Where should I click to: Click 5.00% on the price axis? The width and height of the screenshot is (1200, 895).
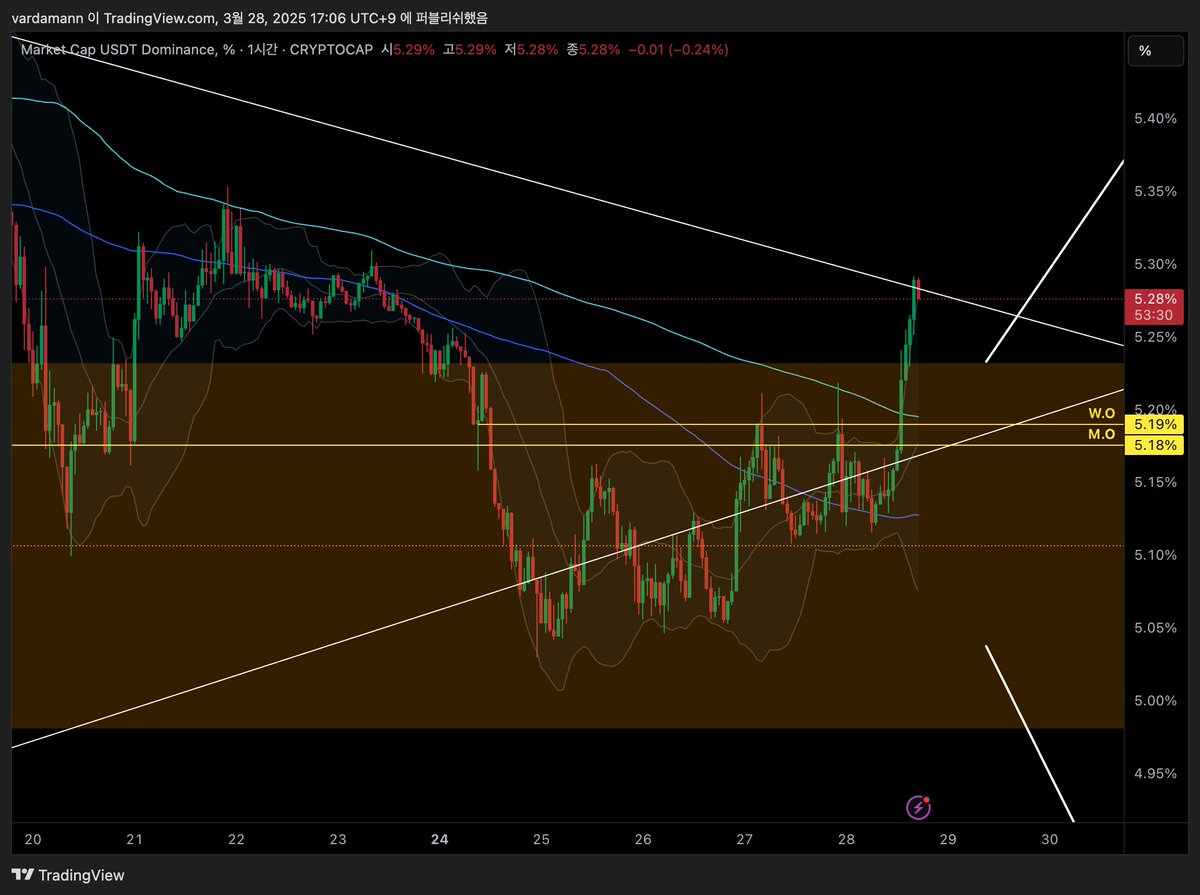(1155, 700)
